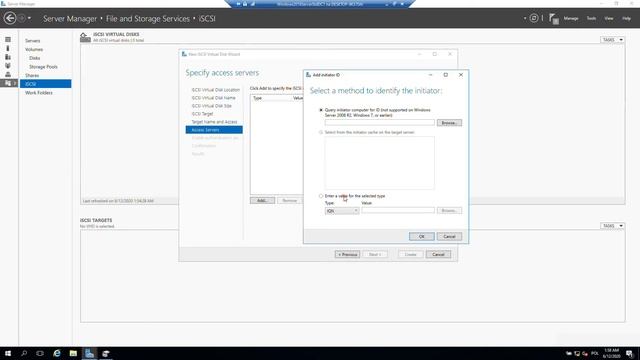640x360 pixels.
Task: Click the POL input language indicator
Action: (595, 353)
